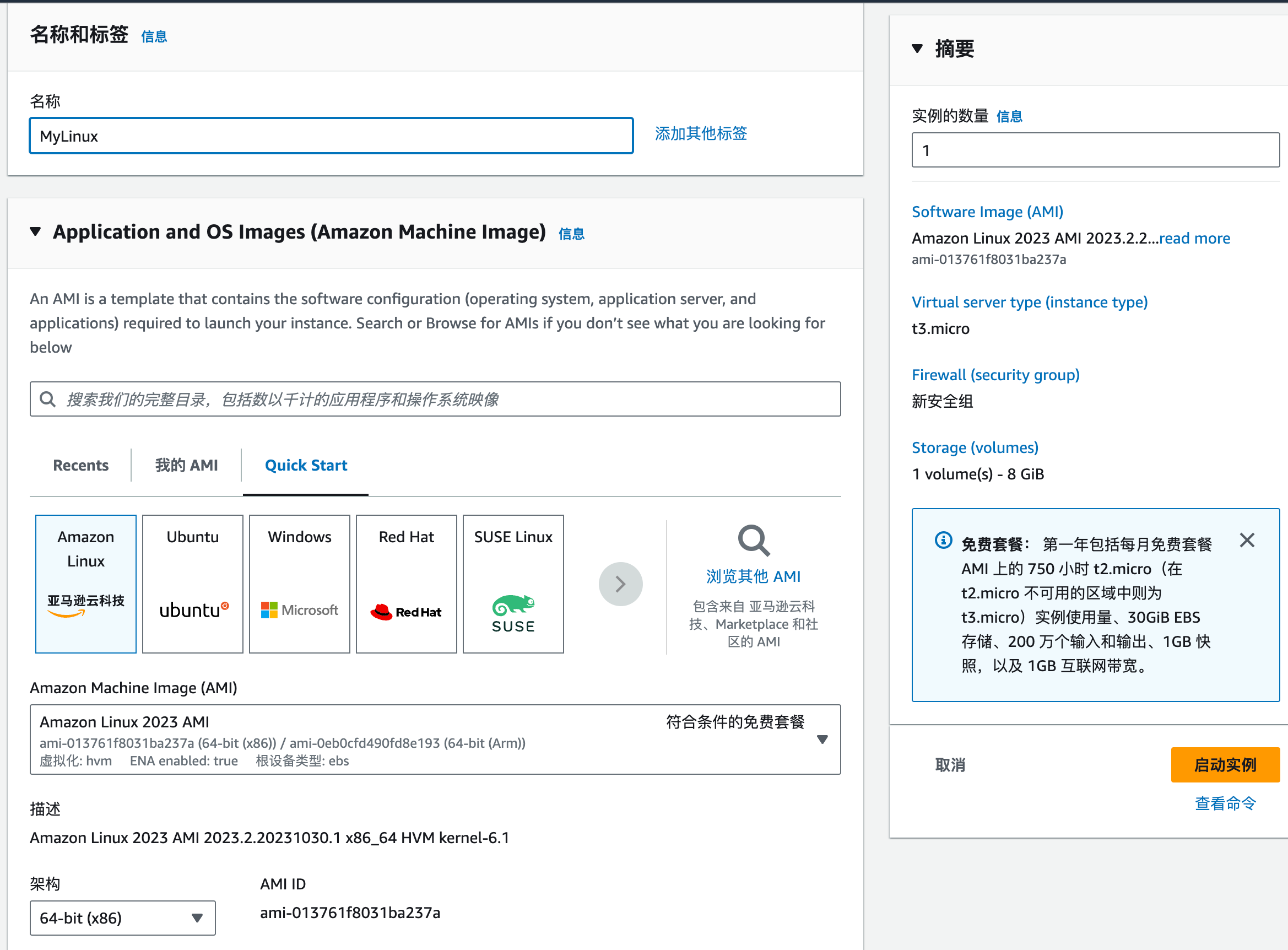Choose the SUSE Linux chameleon tile
Viewport: 1288px width, 950px height.
click(x=513, y=583)
